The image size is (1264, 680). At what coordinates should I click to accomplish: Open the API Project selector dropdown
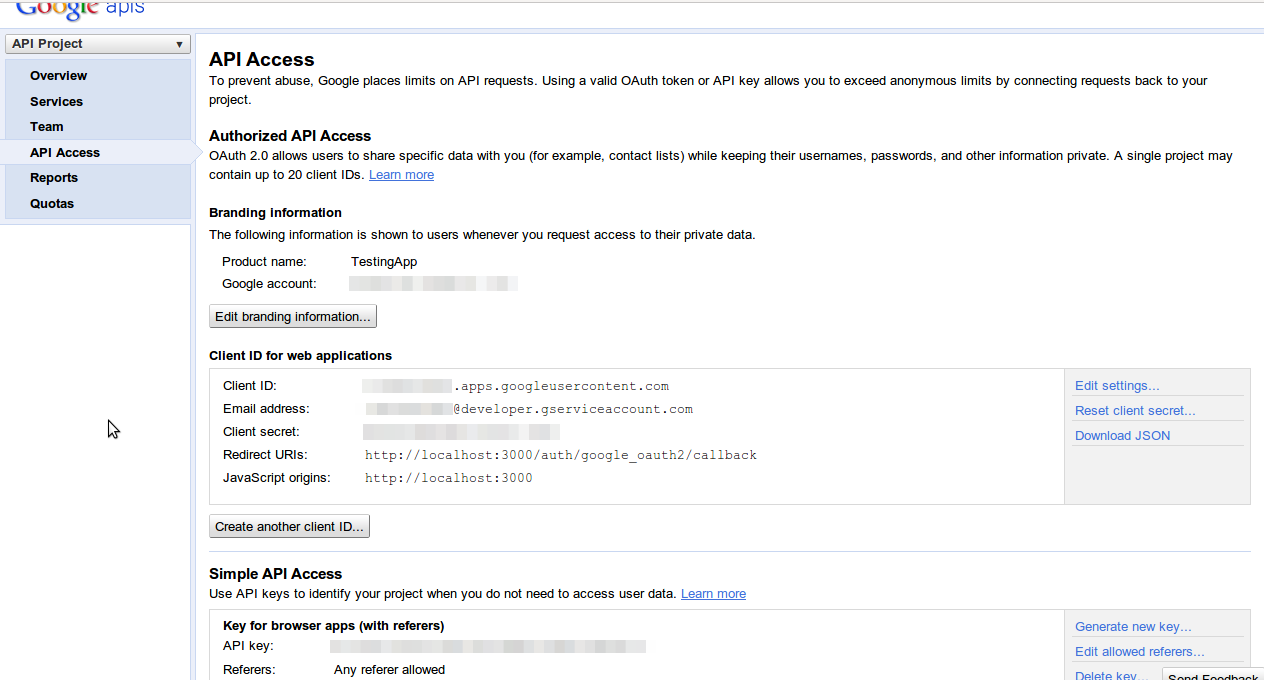click(97, 43)
